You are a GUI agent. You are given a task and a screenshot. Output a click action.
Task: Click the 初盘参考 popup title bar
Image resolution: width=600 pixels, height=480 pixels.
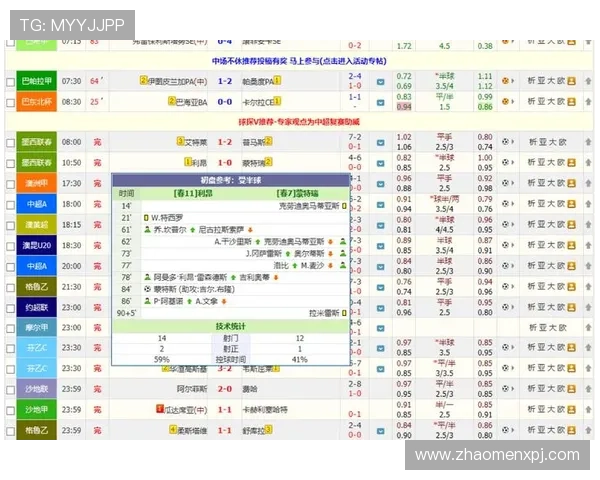(231, 180)
